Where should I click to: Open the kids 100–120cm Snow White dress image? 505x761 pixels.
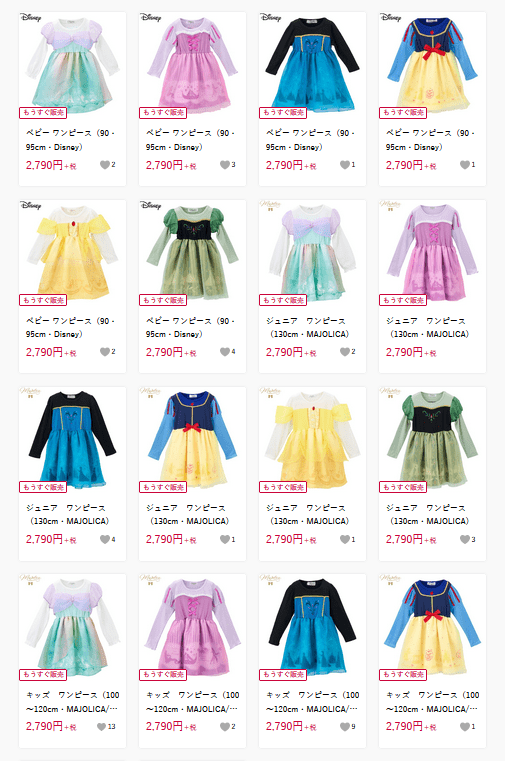432,627
